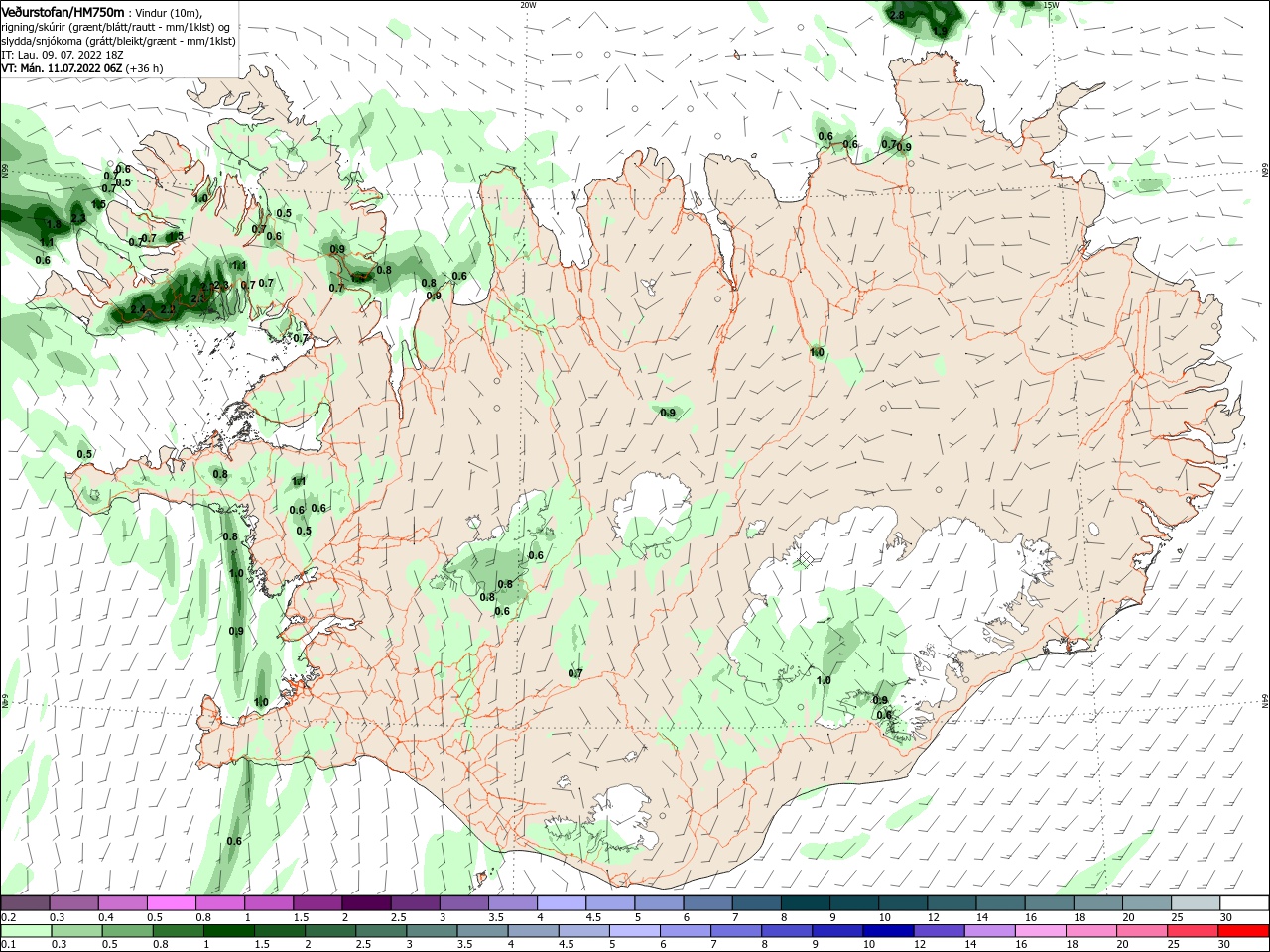Select the bottom-row deep blue swatch between 10 and 12
Screen dimensions: 1270x952
click(x=888, y=931)
